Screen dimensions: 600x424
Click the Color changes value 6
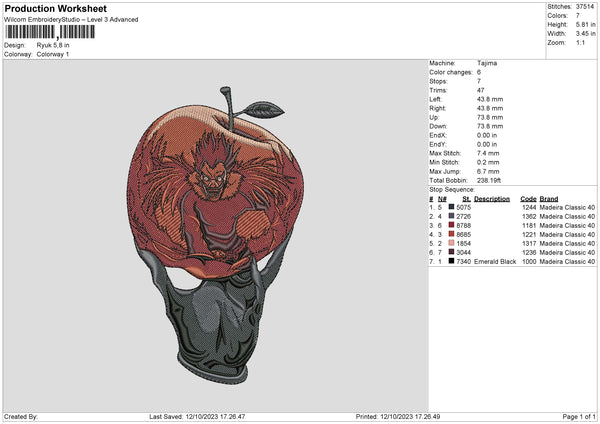point(479,72)
